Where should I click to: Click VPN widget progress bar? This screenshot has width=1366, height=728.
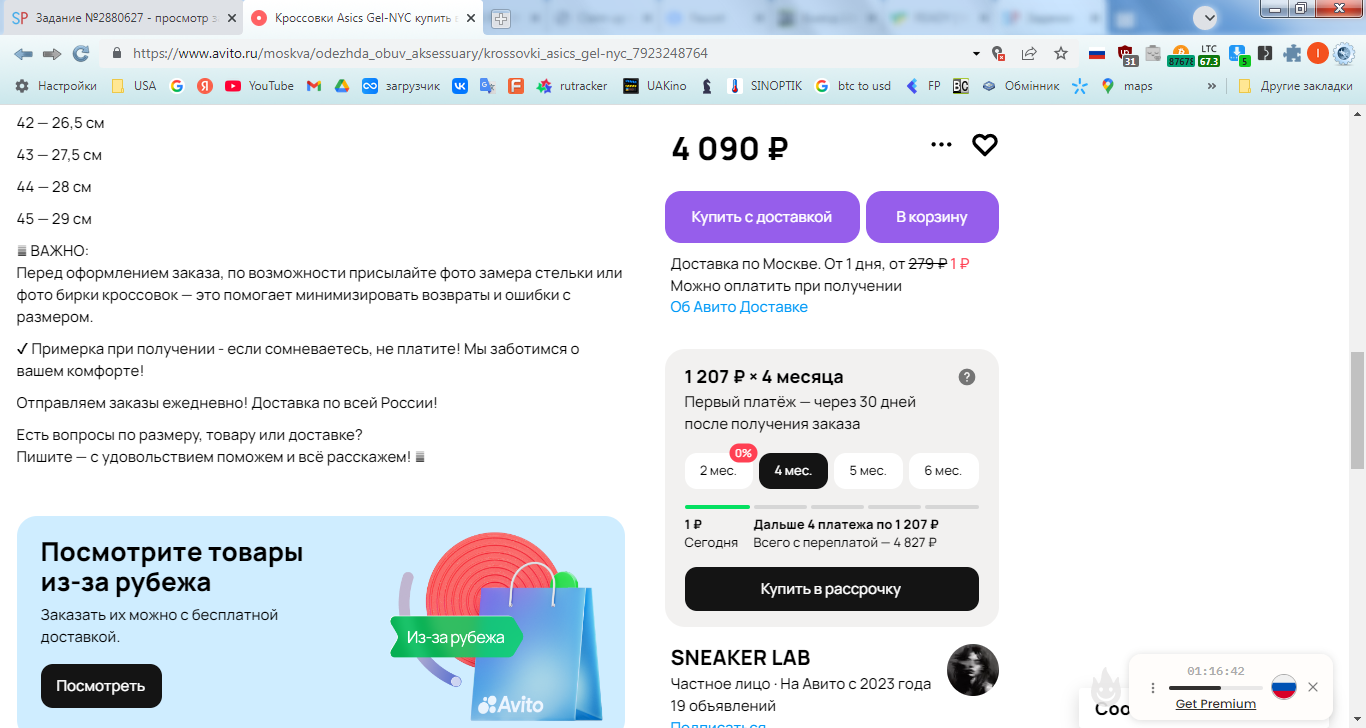[1215, 688]
